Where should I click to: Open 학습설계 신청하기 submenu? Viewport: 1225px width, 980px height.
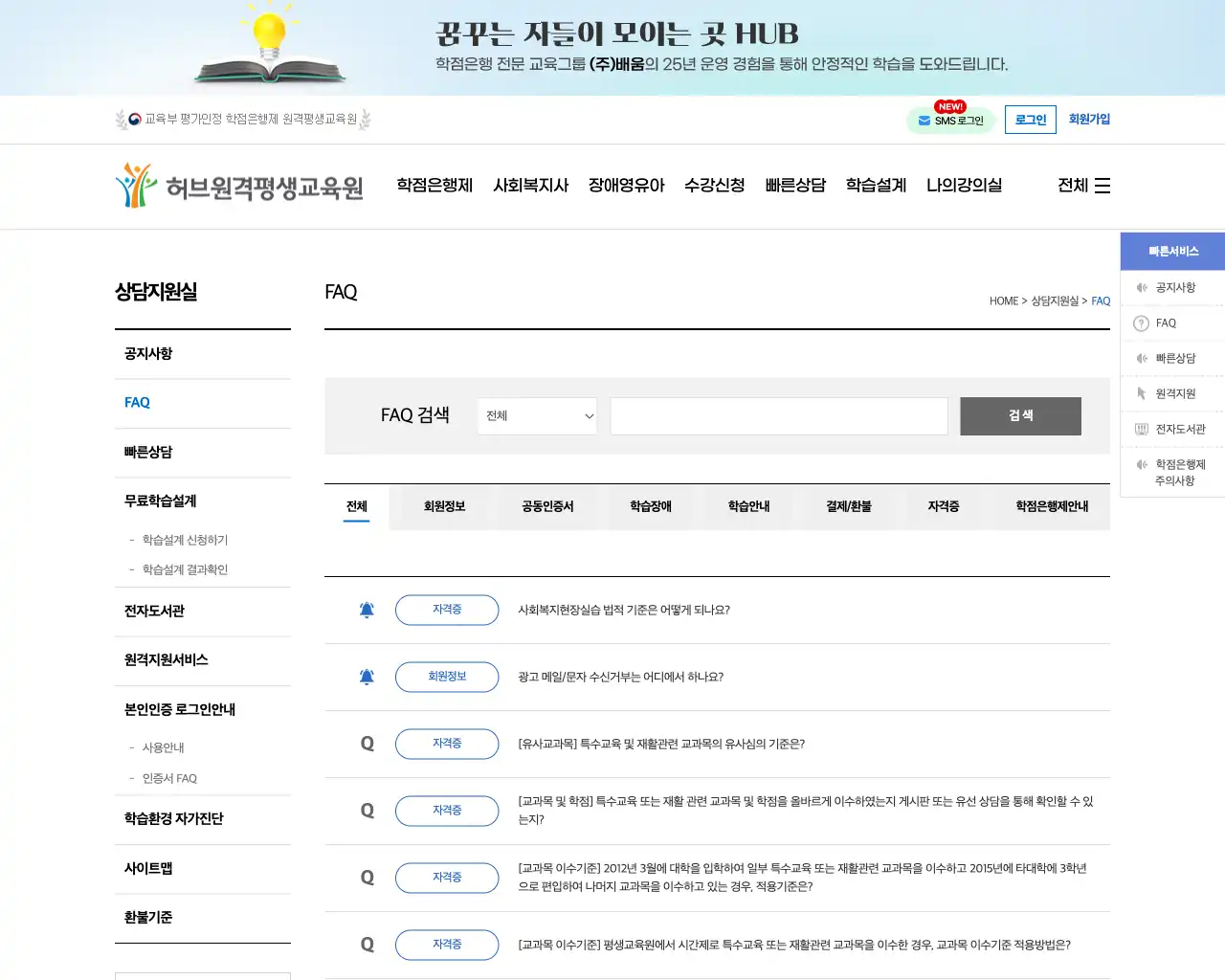point(185,540)
